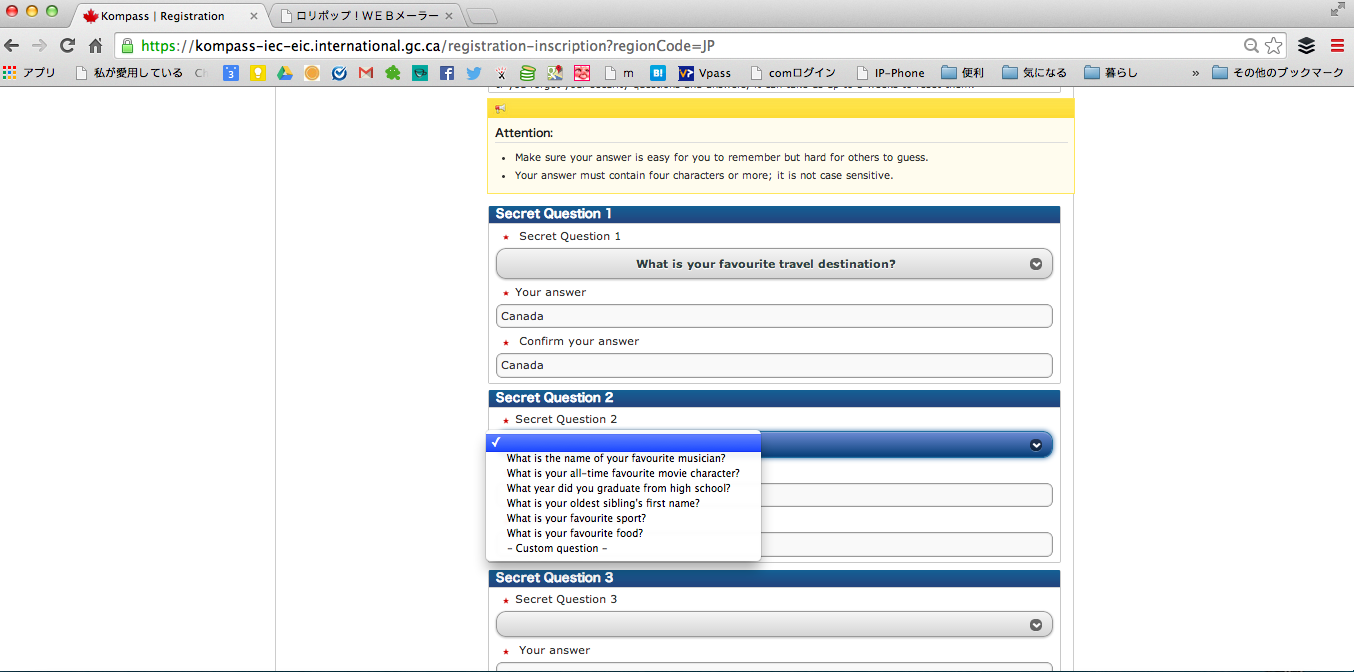This screenshot has height=672, width=1354.
Task: Open the Vpass bookmark link
Action: (x=705, y=73)
